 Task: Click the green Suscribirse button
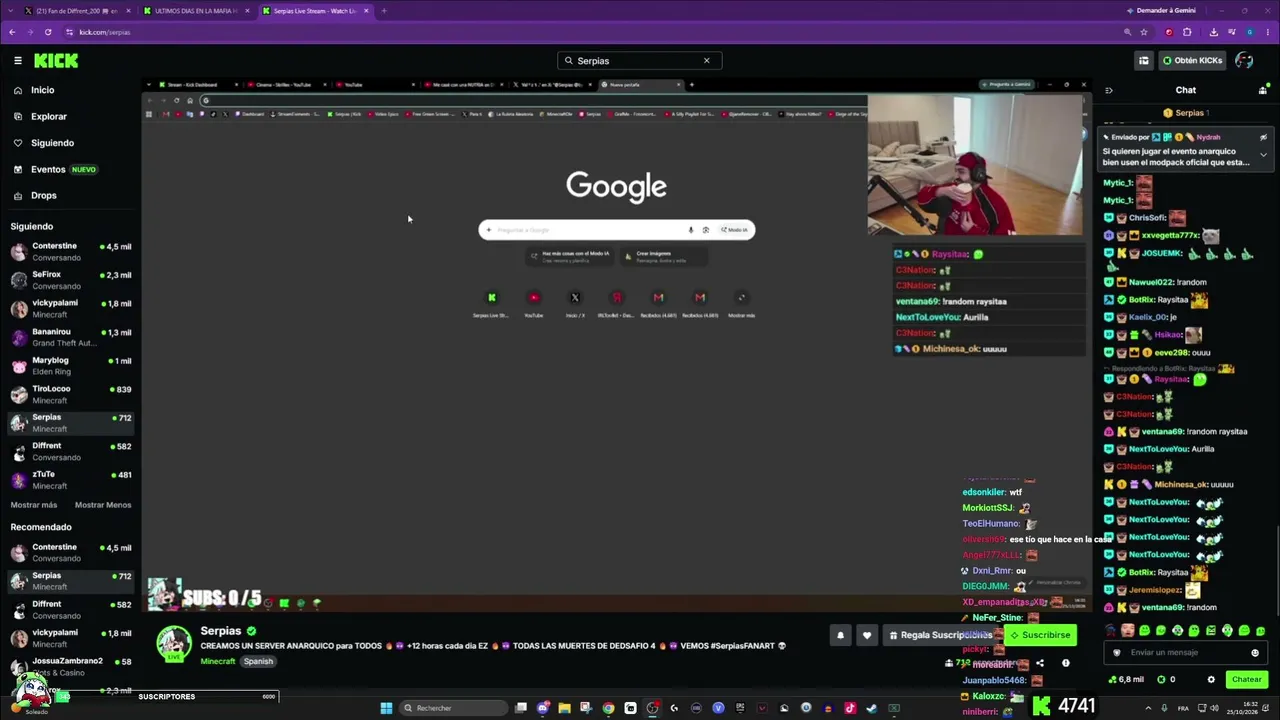1040,635
